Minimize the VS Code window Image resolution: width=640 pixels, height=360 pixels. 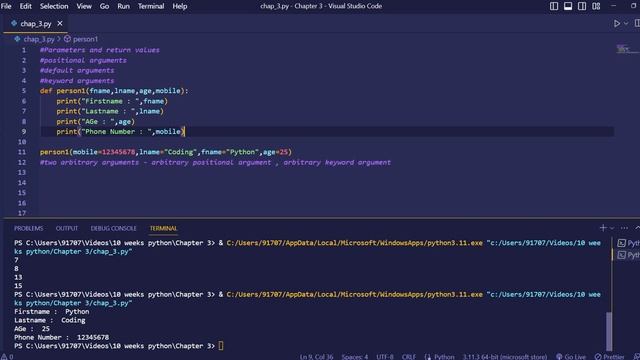pyautogui.click(x=613, y=6)
